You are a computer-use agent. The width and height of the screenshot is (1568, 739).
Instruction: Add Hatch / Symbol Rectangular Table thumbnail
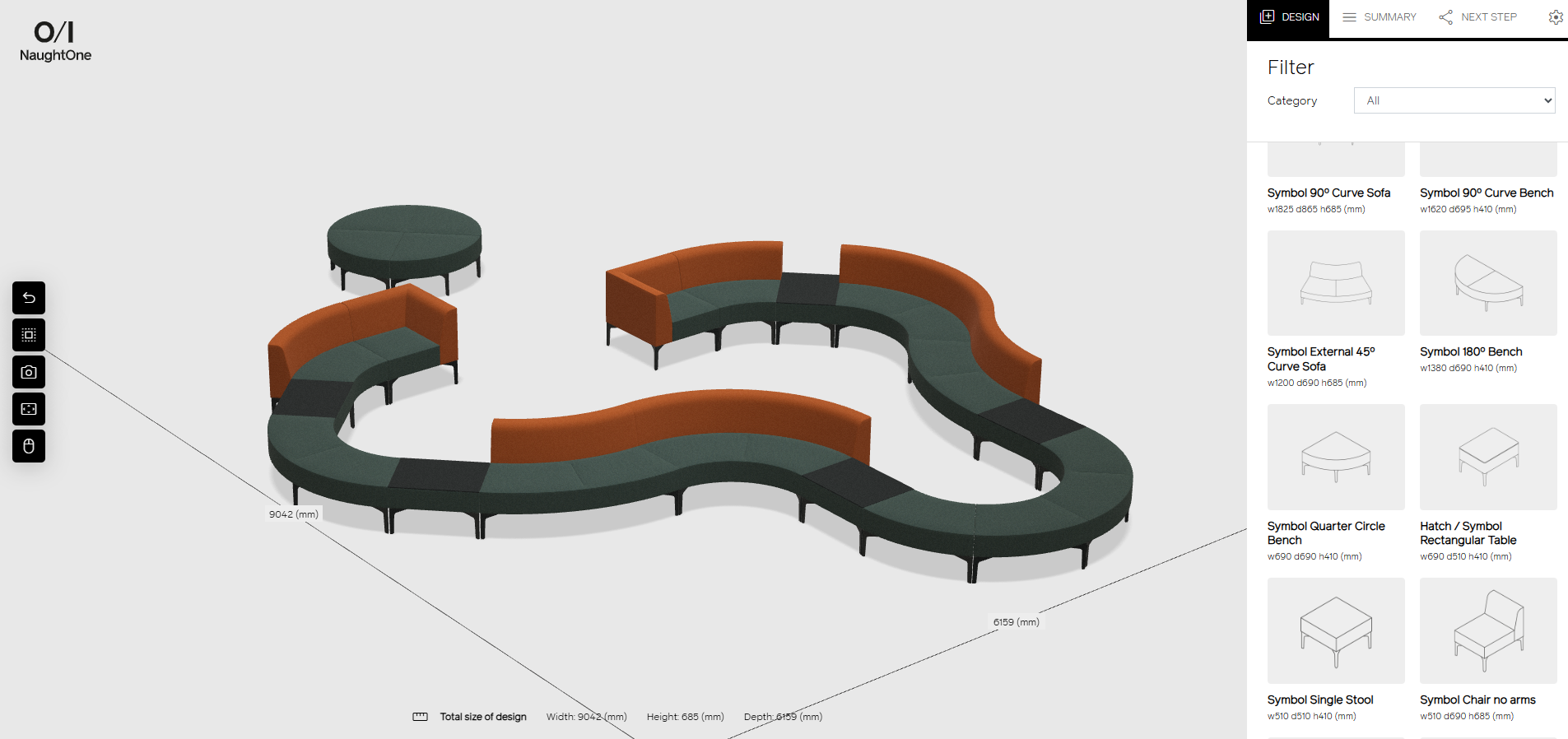[1488, 457]
